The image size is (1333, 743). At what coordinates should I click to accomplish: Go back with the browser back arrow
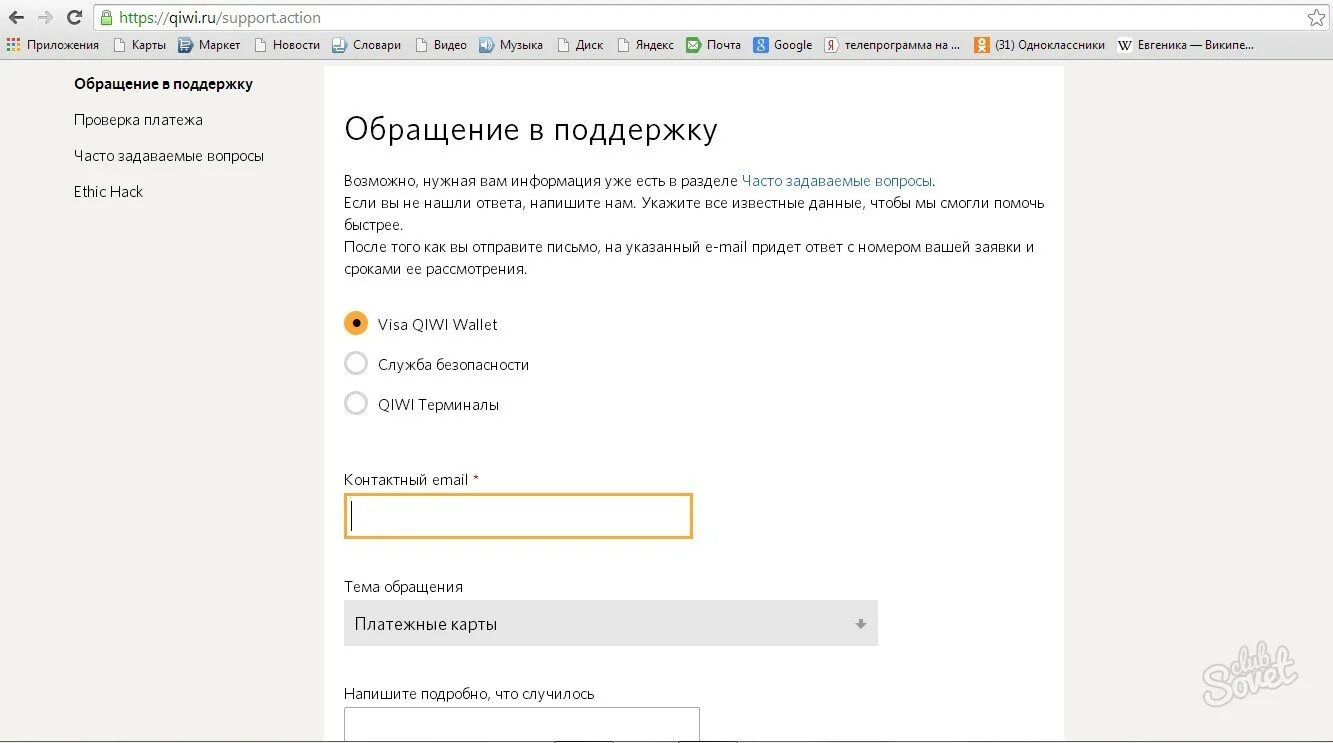coord(16,17)
